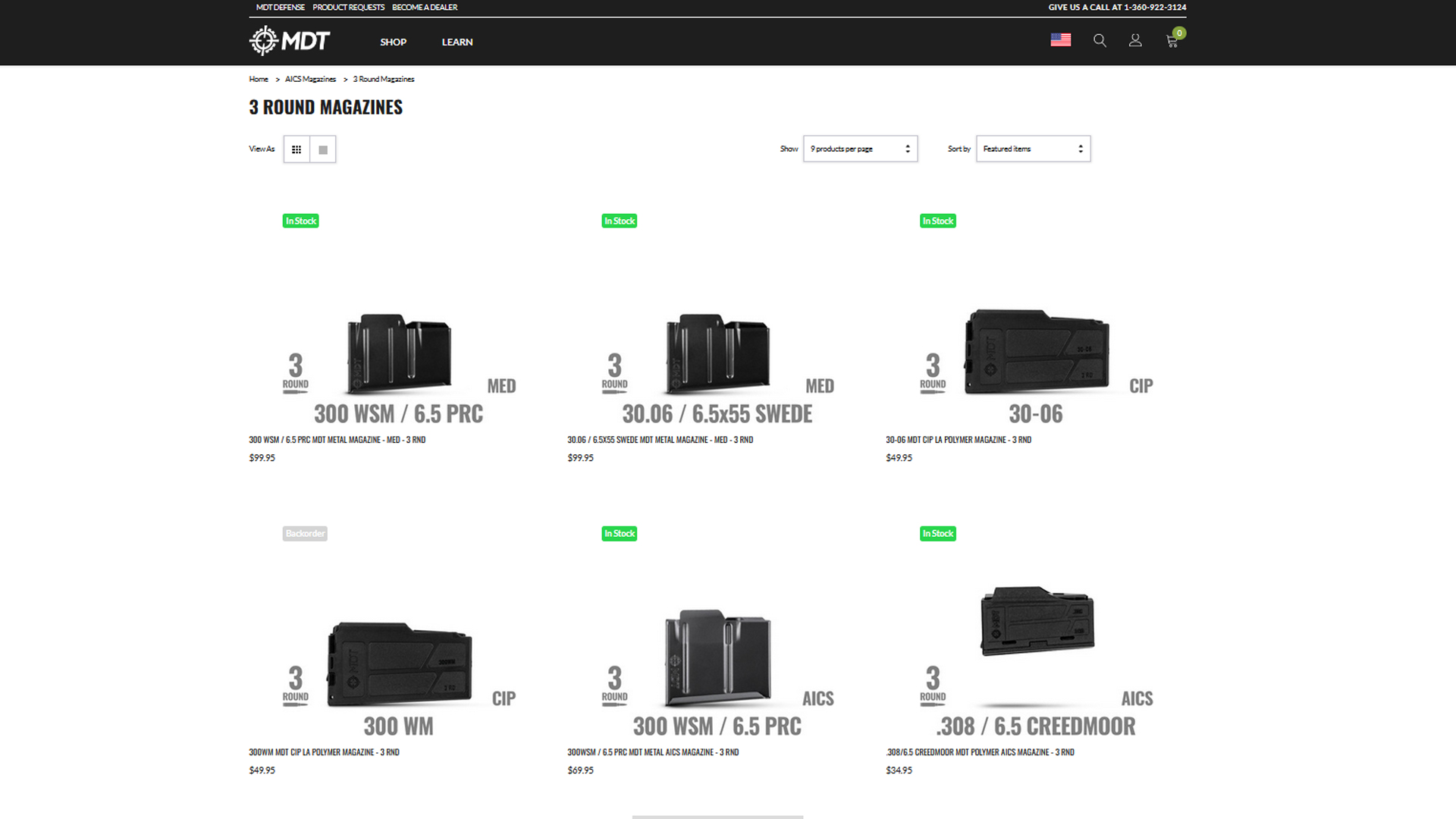Go to Home breadcrumb
Screen dimensions: 1456x819
coord(259,79)
